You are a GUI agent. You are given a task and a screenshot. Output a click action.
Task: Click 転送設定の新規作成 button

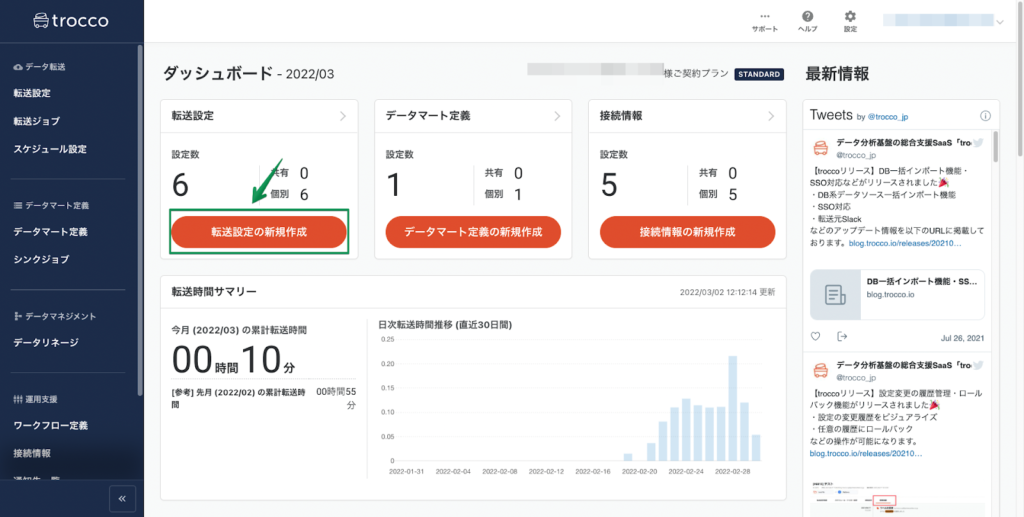point(259,232)
